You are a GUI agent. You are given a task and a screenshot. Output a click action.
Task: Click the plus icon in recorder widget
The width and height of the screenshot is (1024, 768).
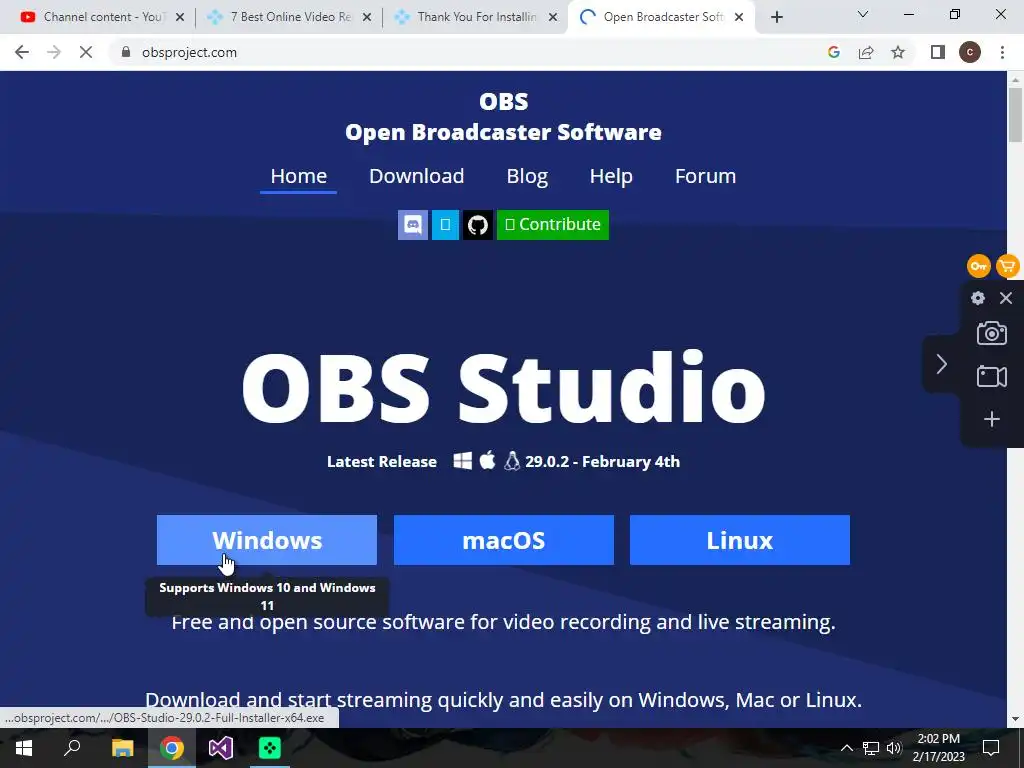tap(991, 419)
